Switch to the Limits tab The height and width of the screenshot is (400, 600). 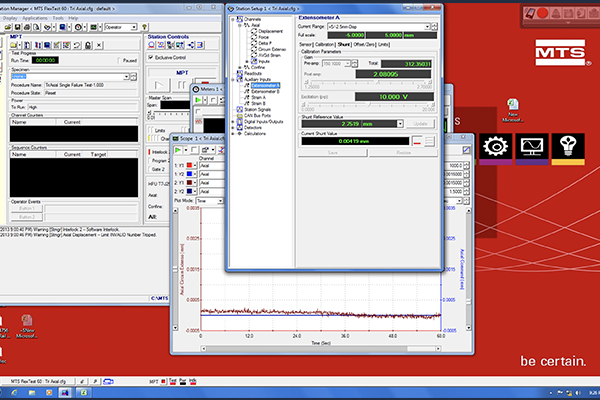coord(383,44)
